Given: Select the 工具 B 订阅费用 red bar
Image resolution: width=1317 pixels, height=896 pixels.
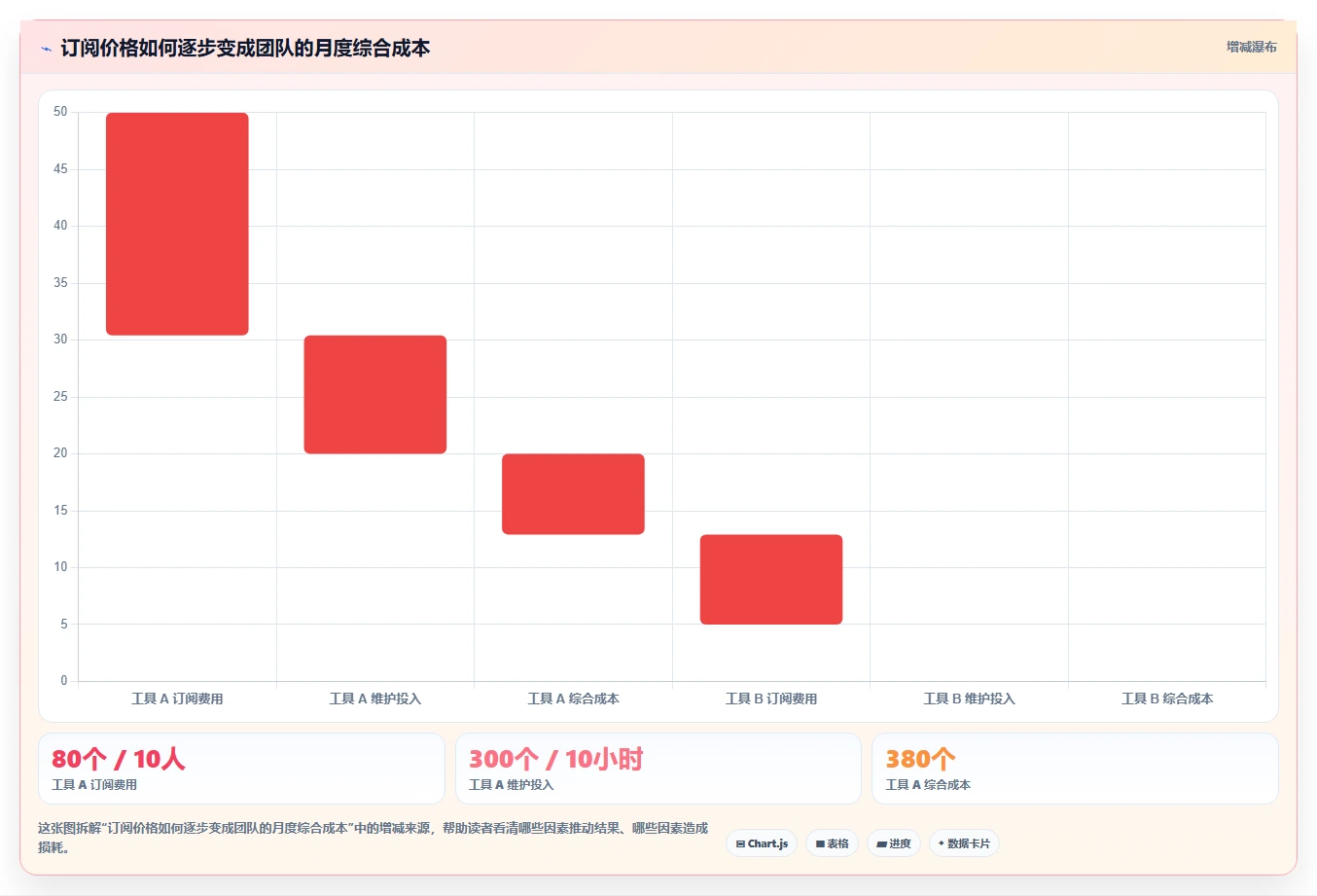Looking at the screenshot, I should pyautogui.click(x=771, y=580).
